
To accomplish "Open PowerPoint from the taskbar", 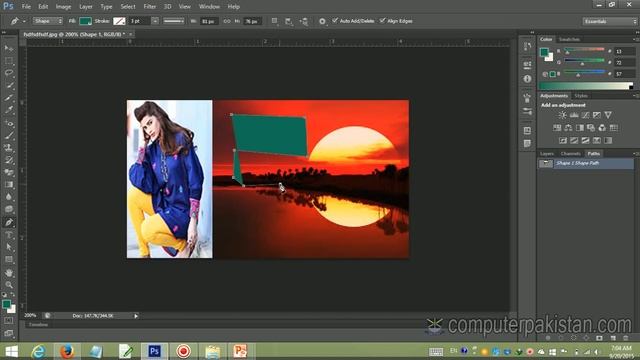I will point(240,351).
